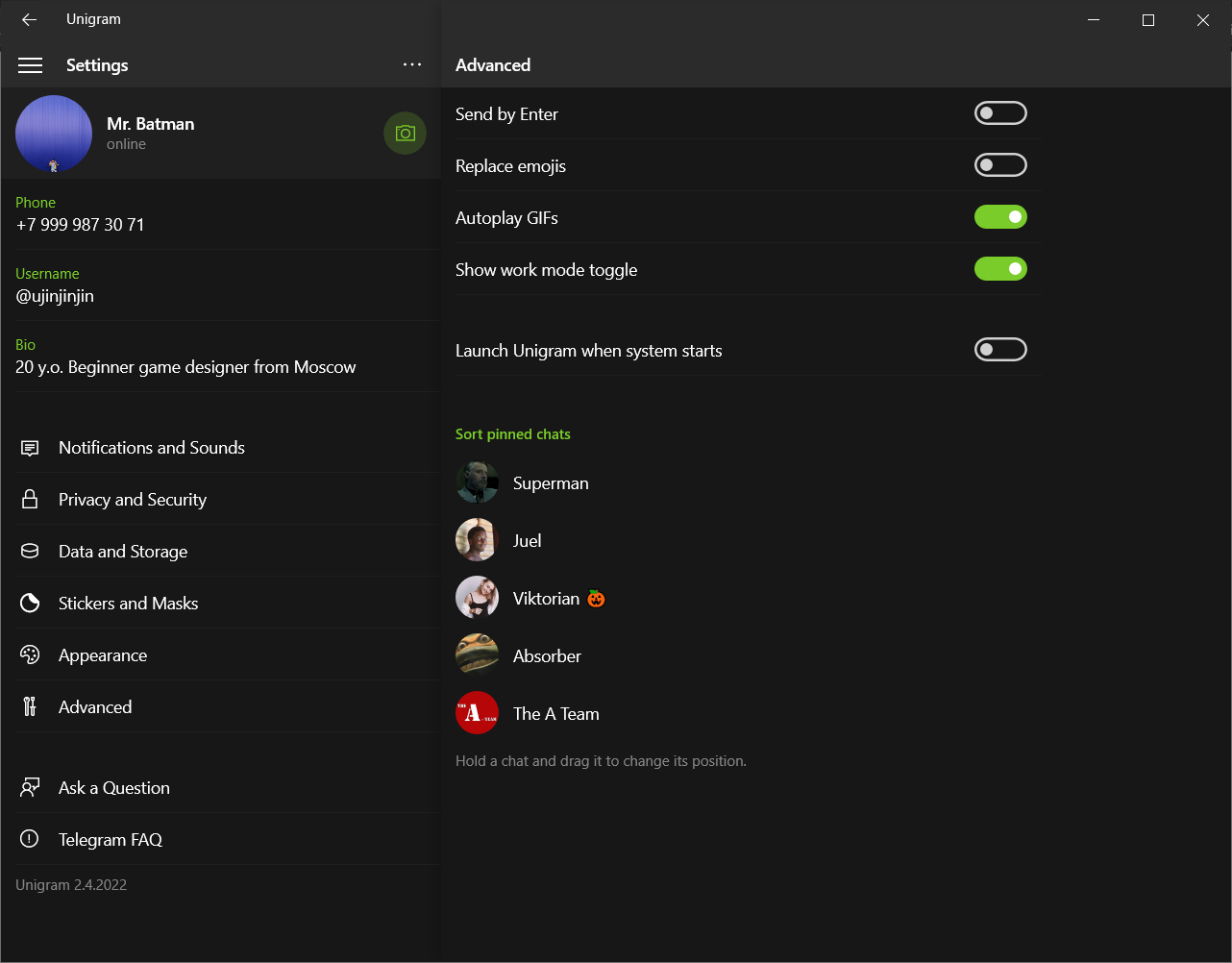This screenshot has height=963, width=1232.
Task: Click the Ask a Question link
Action: click(220, 788)
